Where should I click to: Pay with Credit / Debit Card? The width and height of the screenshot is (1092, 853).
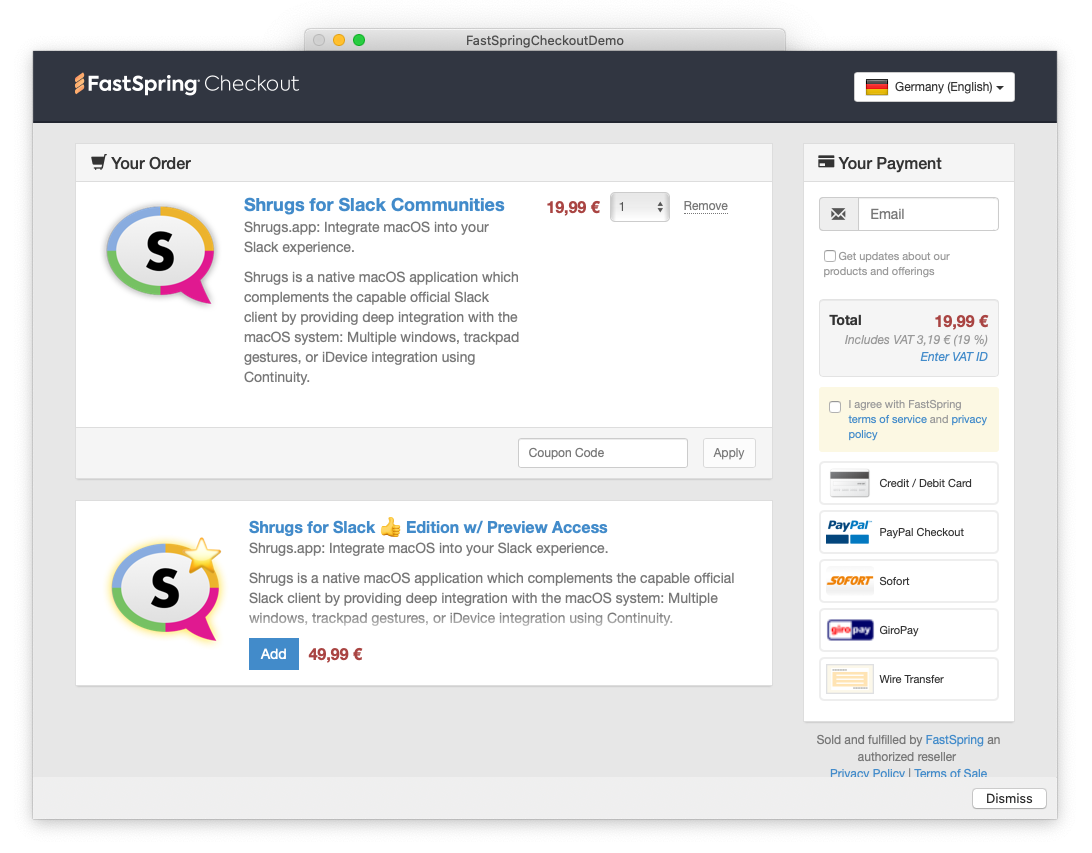[909, 483]
